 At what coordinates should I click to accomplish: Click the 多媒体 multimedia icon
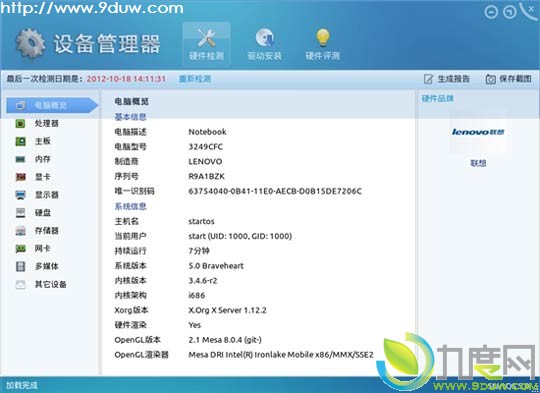point(21,266)
